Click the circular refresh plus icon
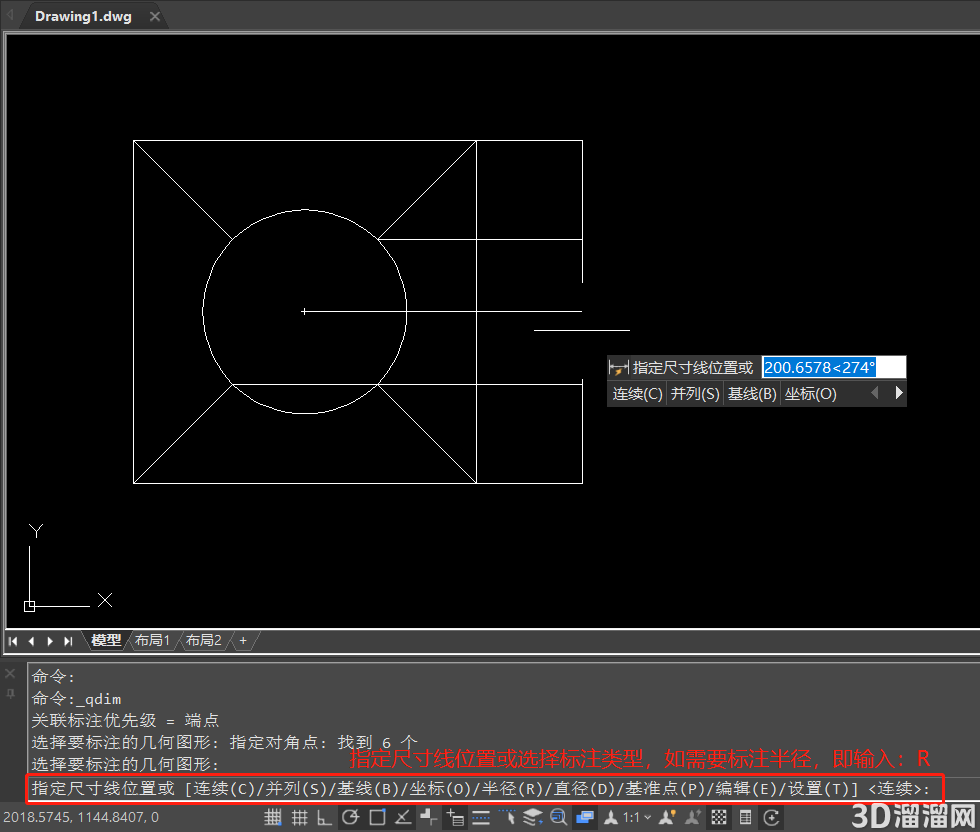This screenshot has width=980, height=832. 771,817
